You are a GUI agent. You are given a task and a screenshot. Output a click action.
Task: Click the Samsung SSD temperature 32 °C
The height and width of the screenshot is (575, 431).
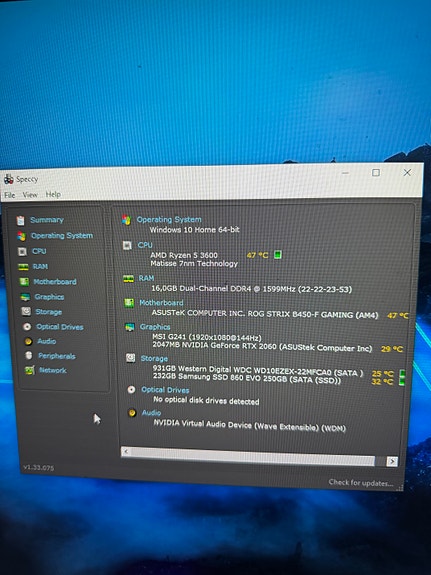click(383, 382)
